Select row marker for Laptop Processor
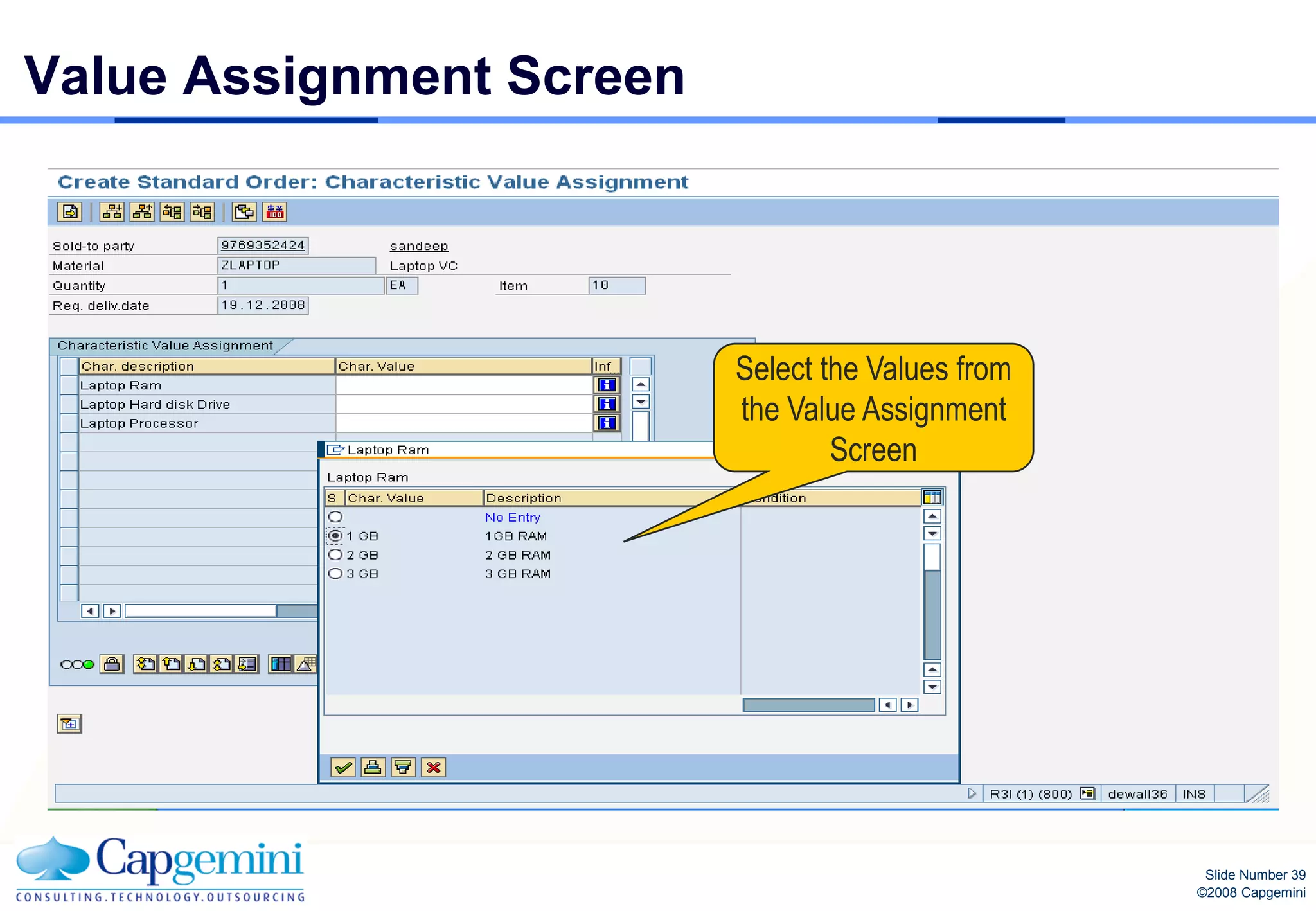 [69, 423]
